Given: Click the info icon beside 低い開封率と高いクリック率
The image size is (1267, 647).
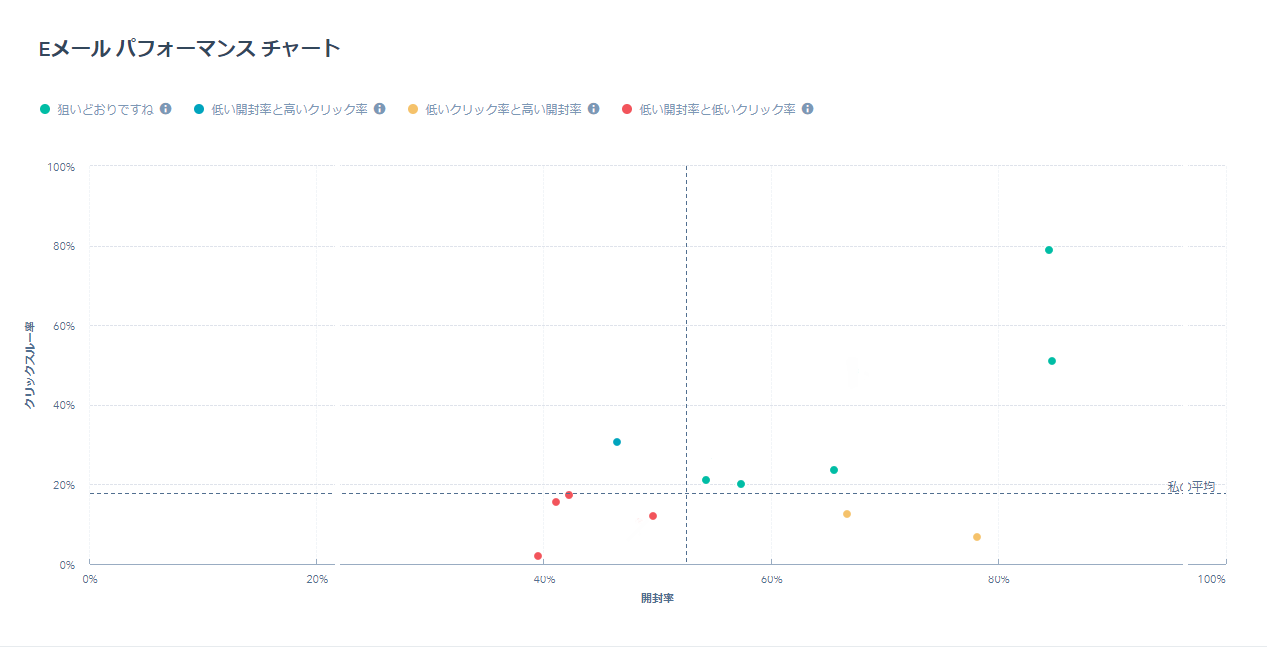Looking at the screenshot, I should tap(378, 108).
